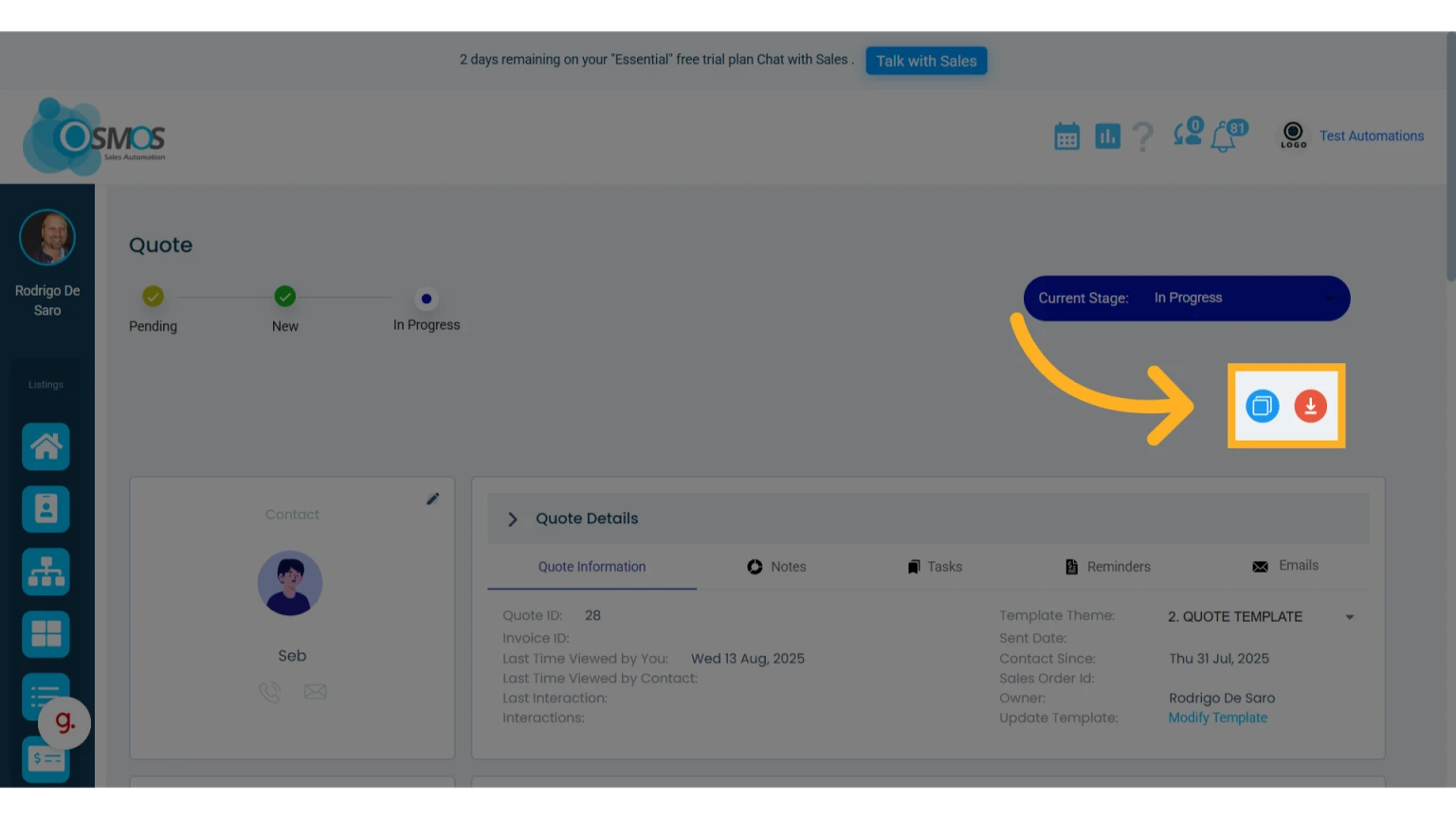Click the page vertical scrollbar
This screenshot has height=819, width=1456.
[x=1450, y=156]
